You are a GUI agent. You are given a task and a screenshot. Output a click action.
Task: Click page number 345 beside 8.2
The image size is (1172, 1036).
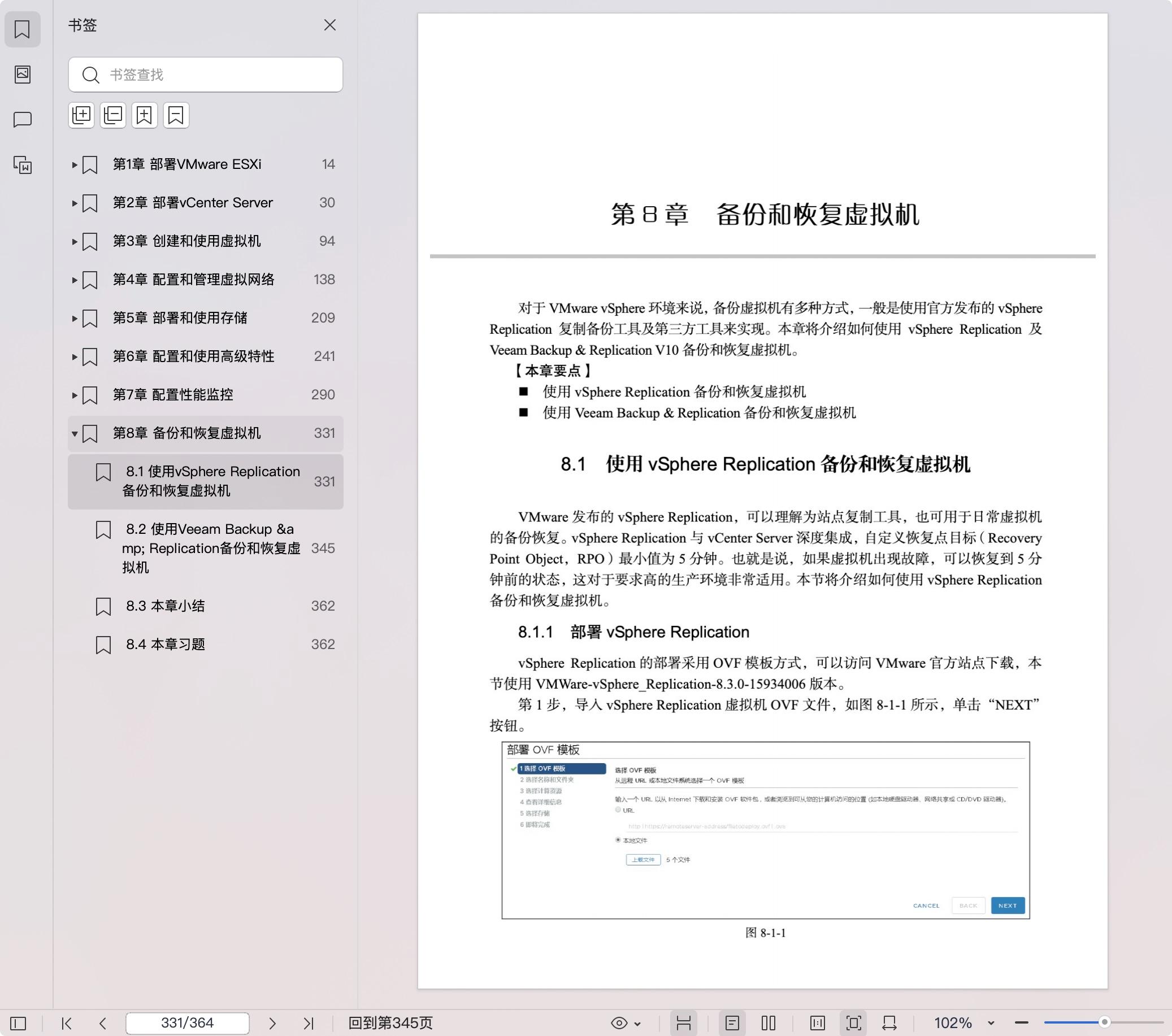(323, 549)
